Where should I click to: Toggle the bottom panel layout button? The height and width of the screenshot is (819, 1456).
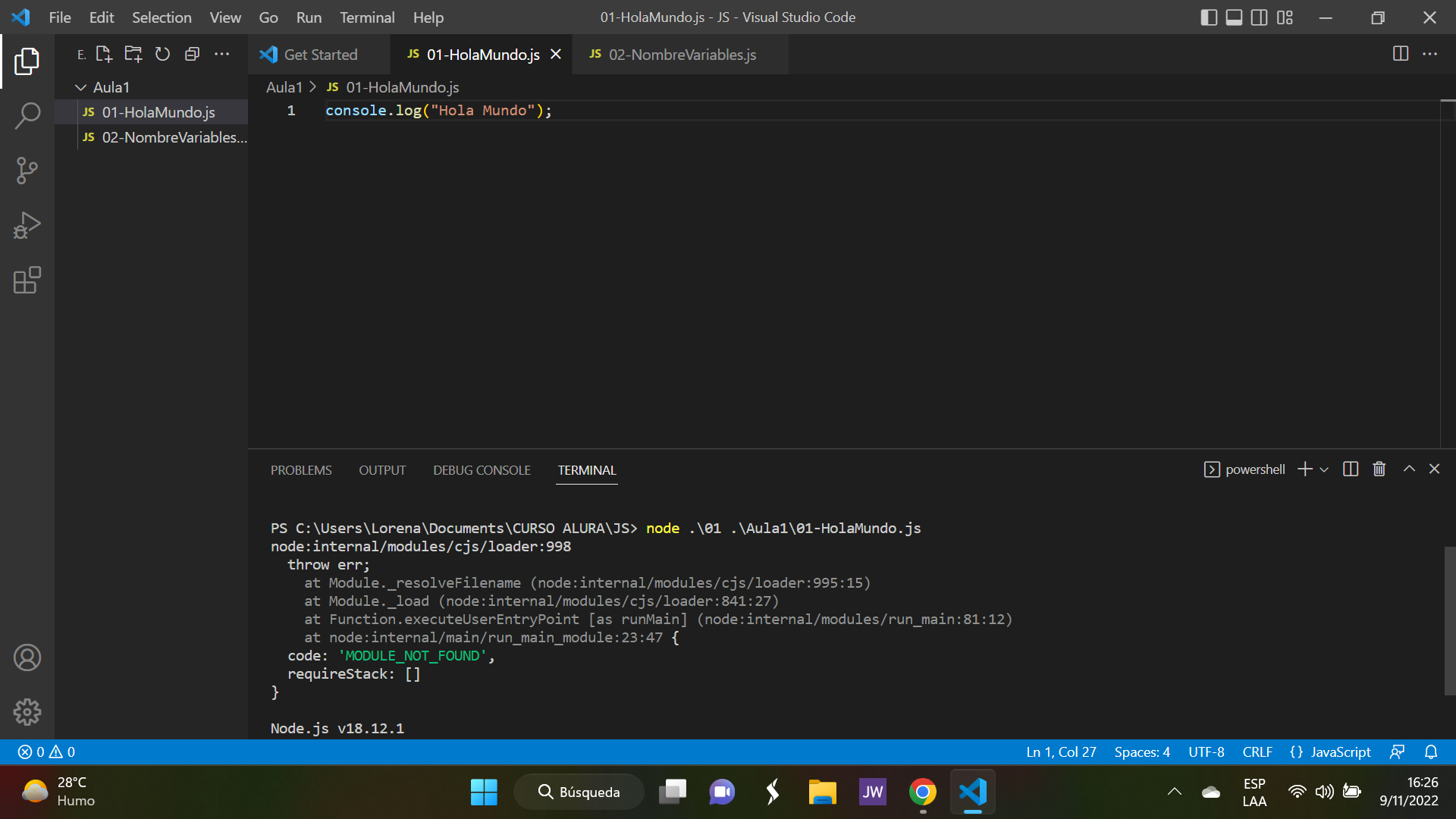[x=1235, y=17]
